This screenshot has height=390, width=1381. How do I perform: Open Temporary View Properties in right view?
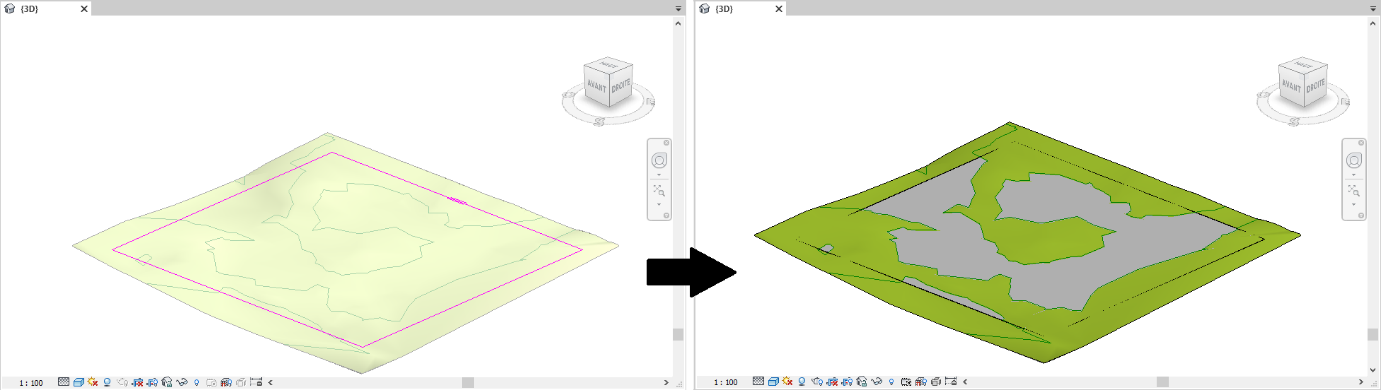click(906, 381)
